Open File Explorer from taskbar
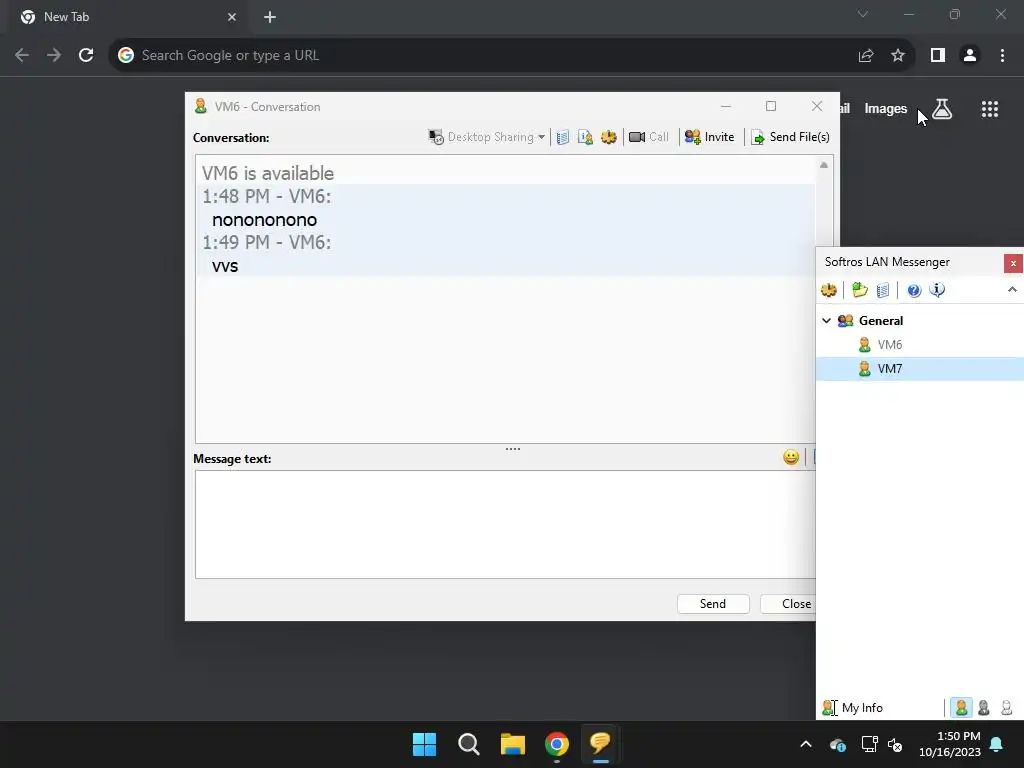This screenshot has width=1024, height=768. pos(513,744)
